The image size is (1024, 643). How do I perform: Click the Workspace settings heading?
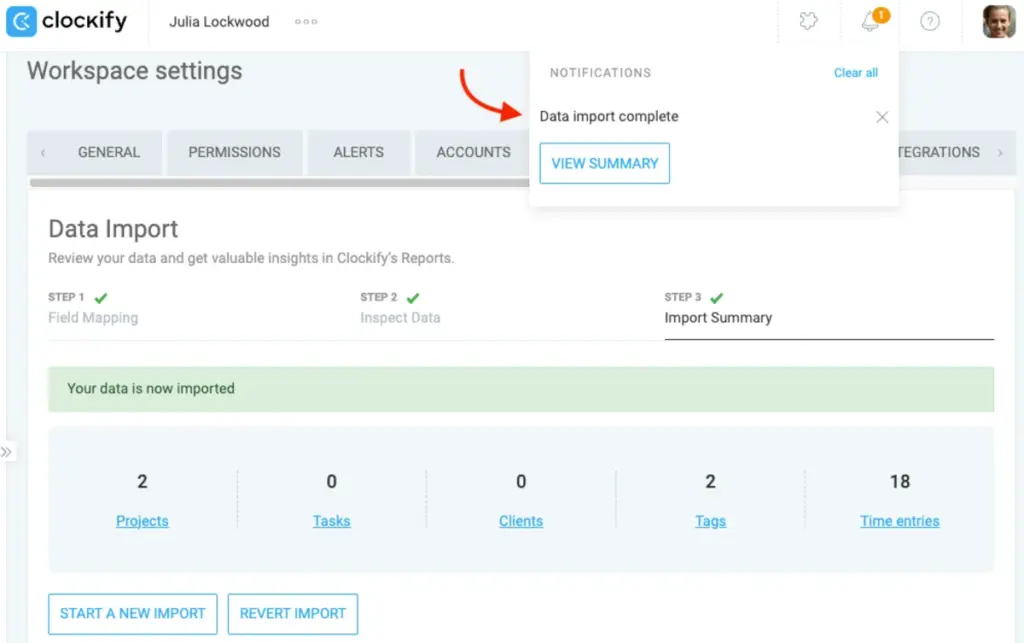(x=135, y=71)
